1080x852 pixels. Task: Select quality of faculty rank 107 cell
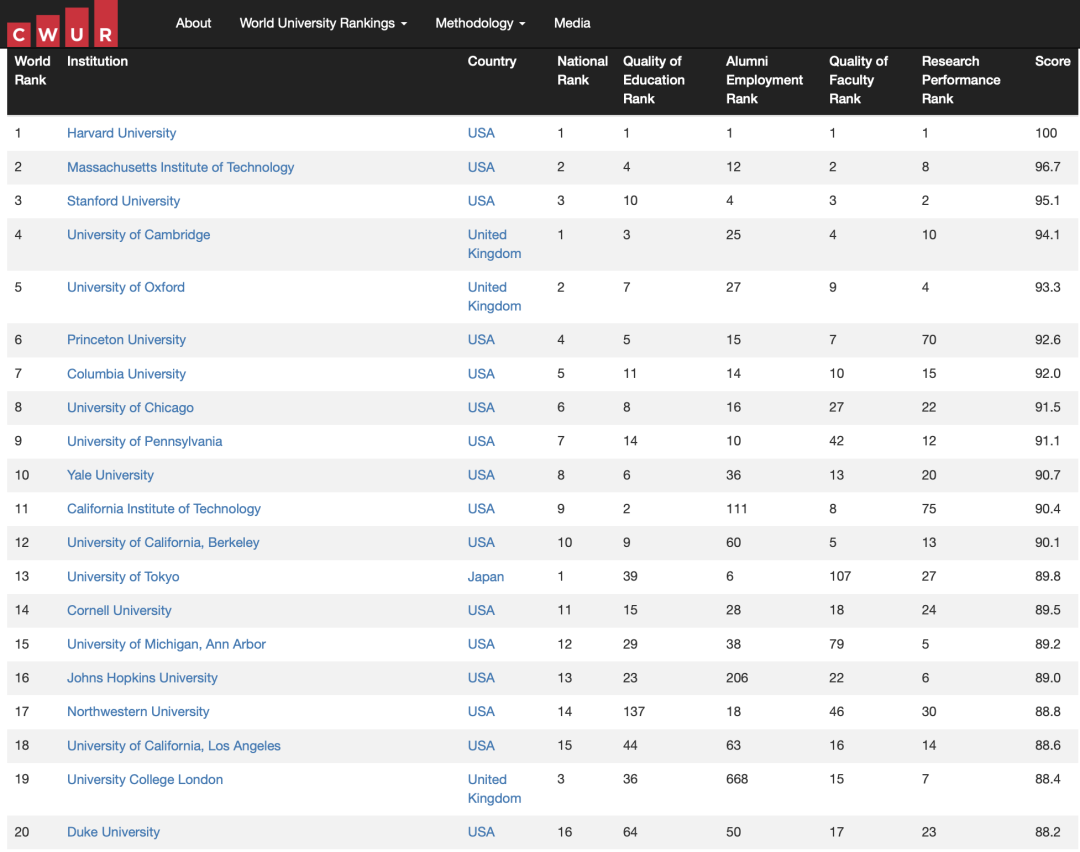[840, 576]
